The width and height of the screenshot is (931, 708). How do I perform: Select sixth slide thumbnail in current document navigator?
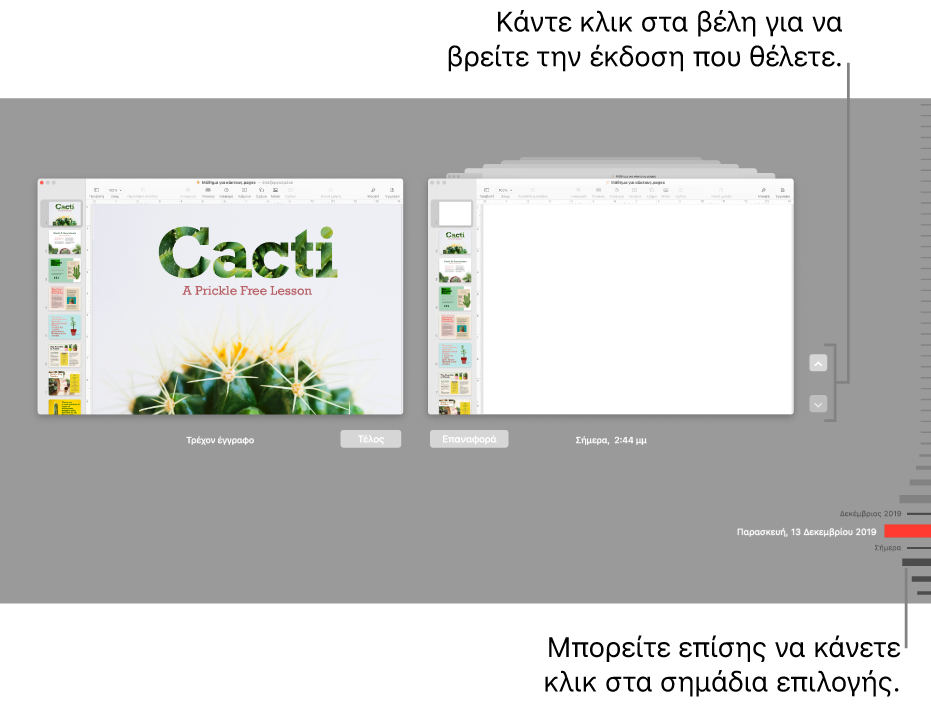pyautogui.click(x=64, y=355)
